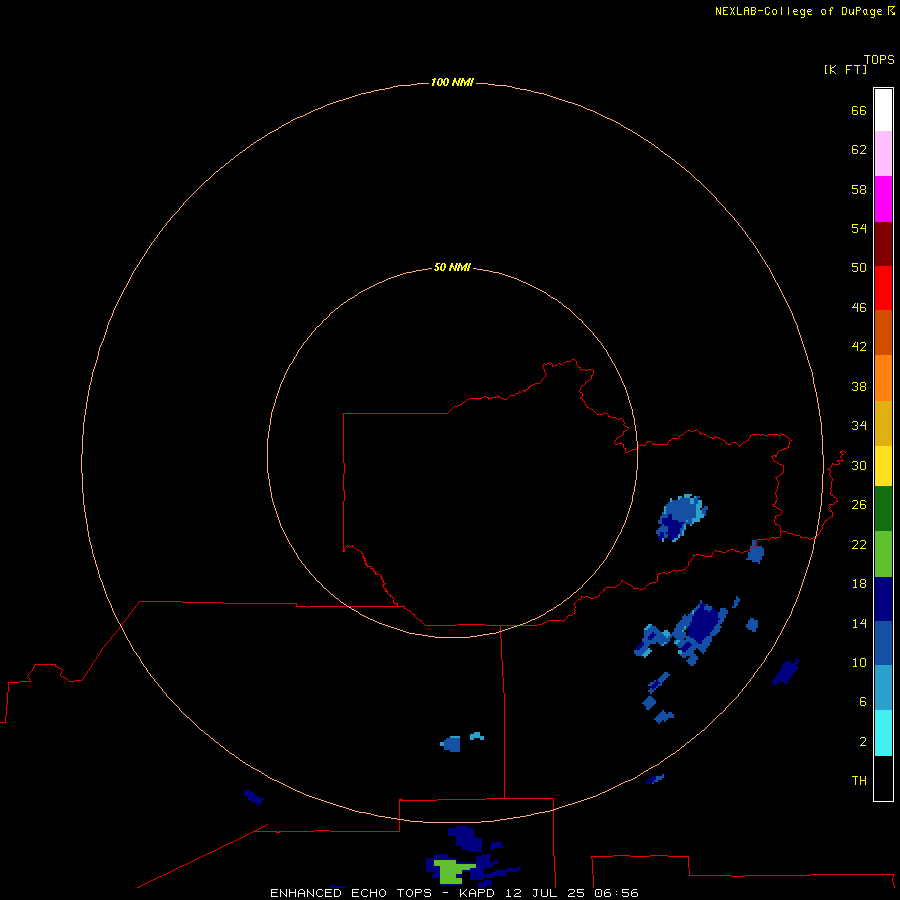Click the "50 NMI" range ring label
The height and width of the screenshot is (900, 900).
(452, 267)
